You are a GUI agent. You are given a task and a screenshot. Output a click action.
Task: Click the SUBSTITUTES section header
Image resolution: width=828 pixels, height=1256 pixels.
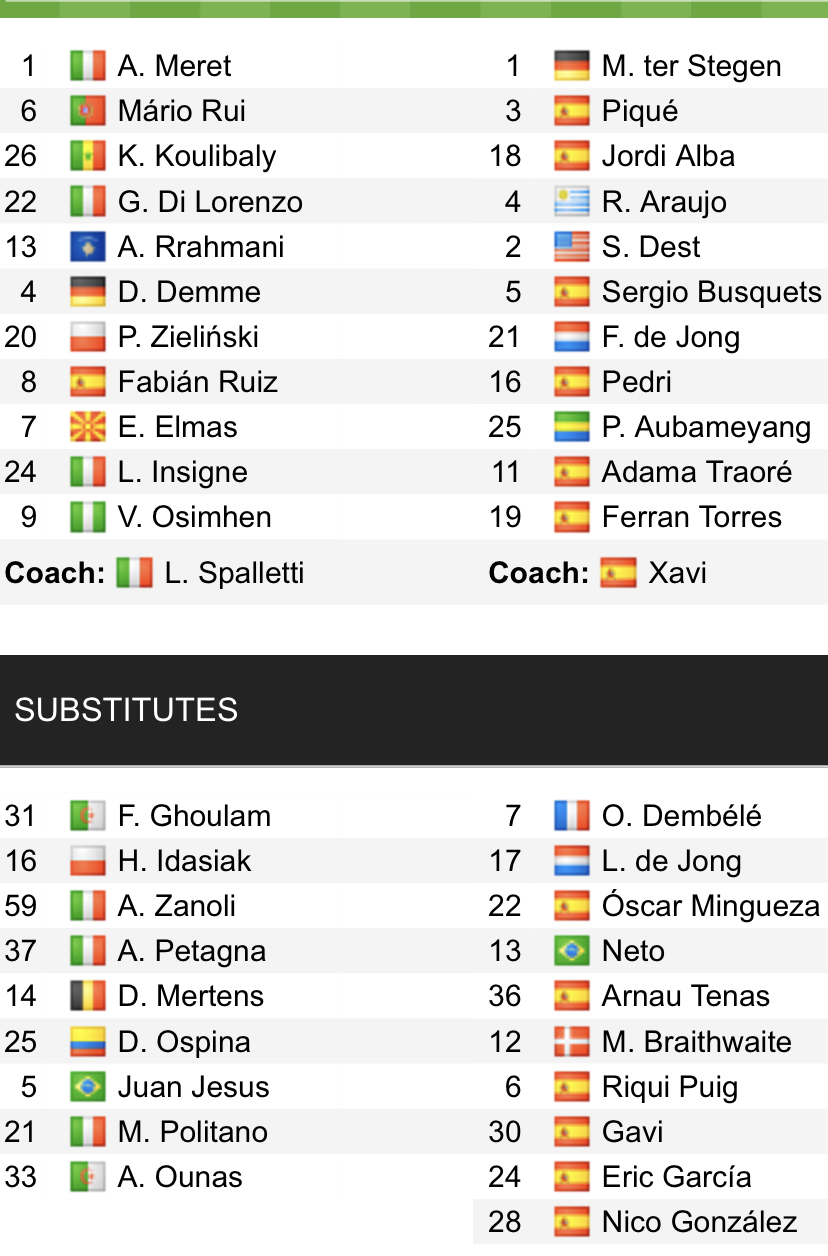(126, 710)
